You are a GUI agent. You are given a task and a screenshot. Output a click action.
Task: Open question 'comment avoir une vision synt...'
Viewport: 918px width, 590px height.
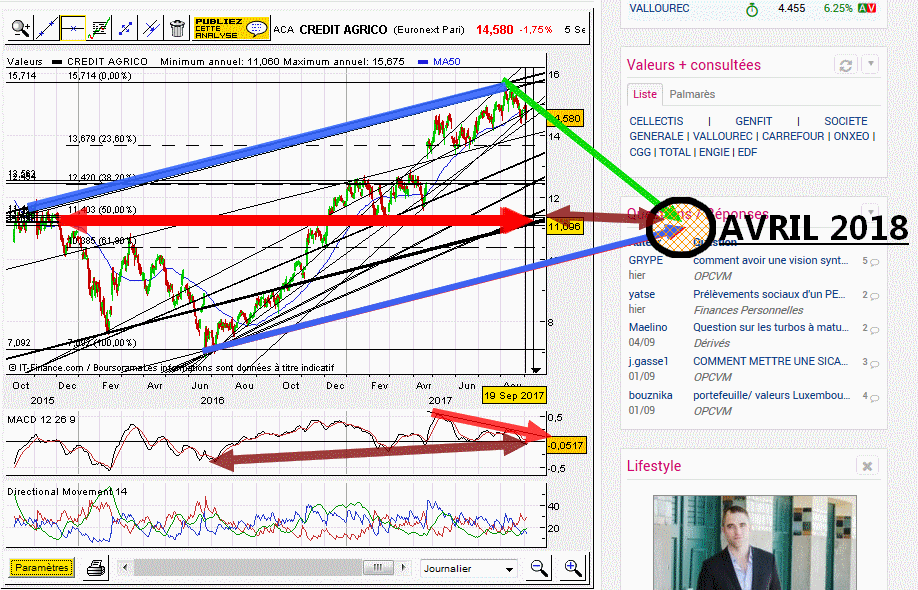[x=771, y=260]
